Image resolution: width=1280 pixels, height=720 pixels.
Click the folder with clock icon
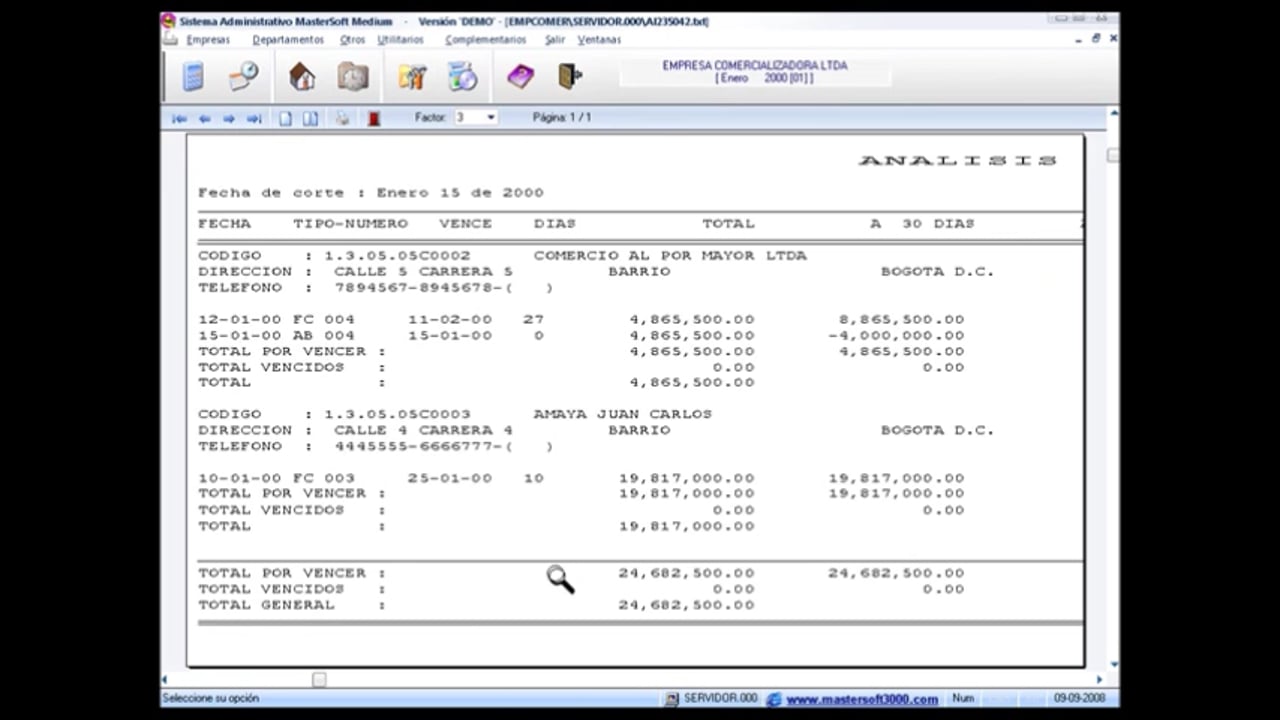point(352,76)
